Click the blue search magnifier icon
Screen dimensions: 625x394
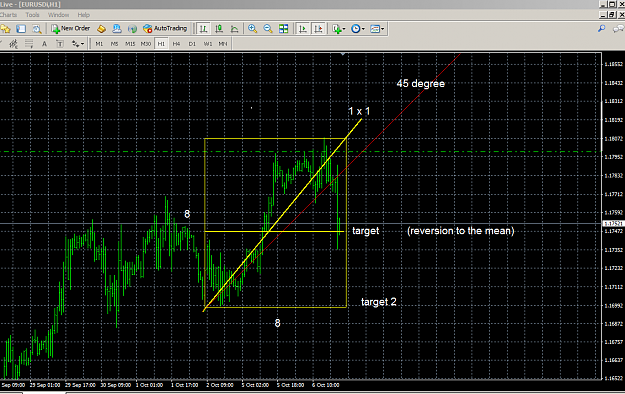[601, 29]
